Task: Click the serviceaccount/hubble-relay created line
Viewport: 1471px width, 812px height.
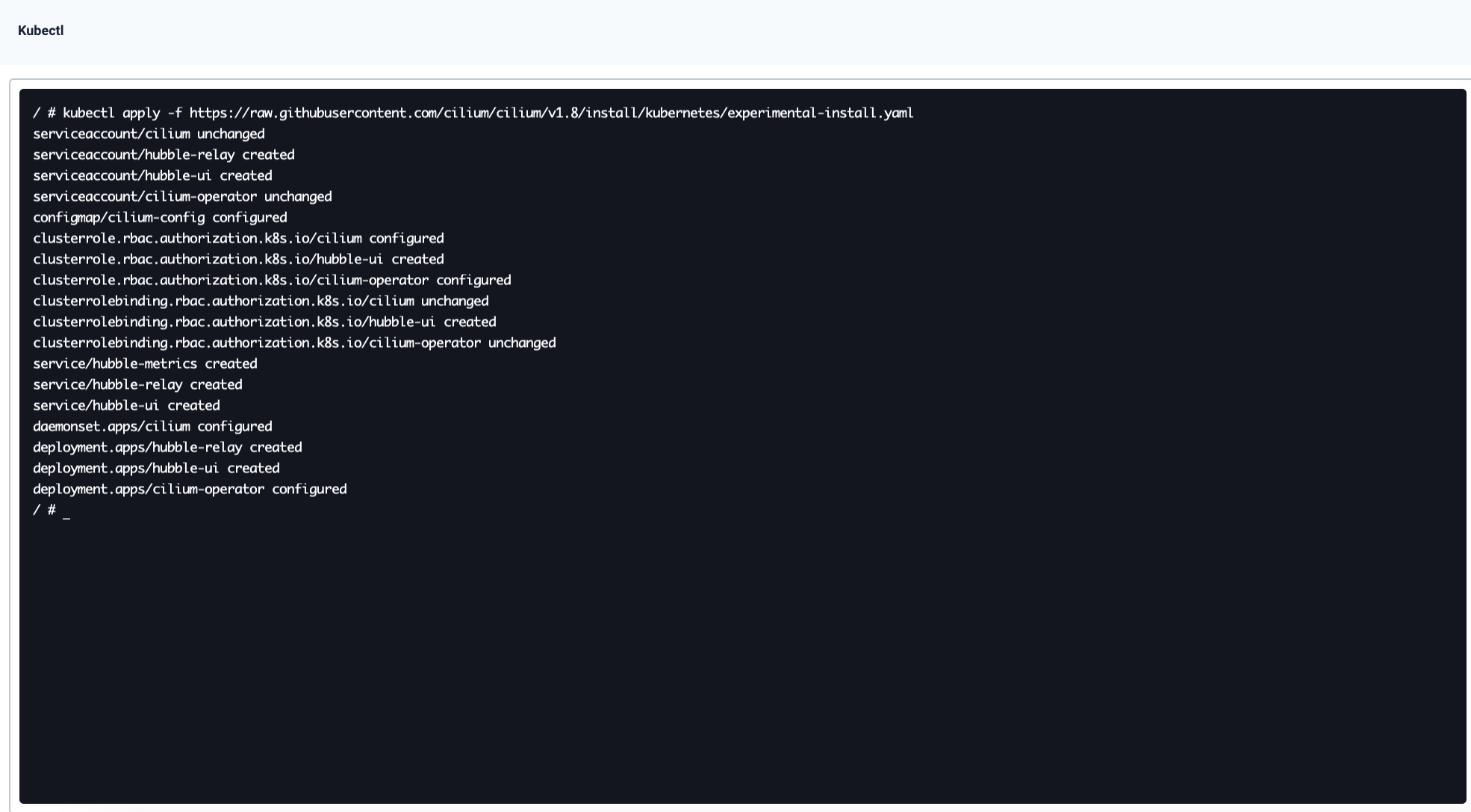Action: (x=164, y=154)
